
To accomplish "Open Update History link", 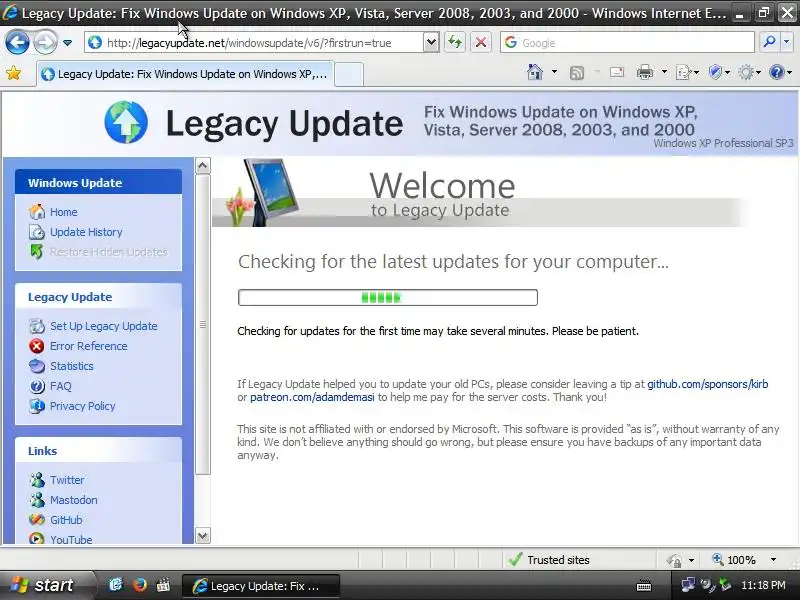I will tap(86, 232).
